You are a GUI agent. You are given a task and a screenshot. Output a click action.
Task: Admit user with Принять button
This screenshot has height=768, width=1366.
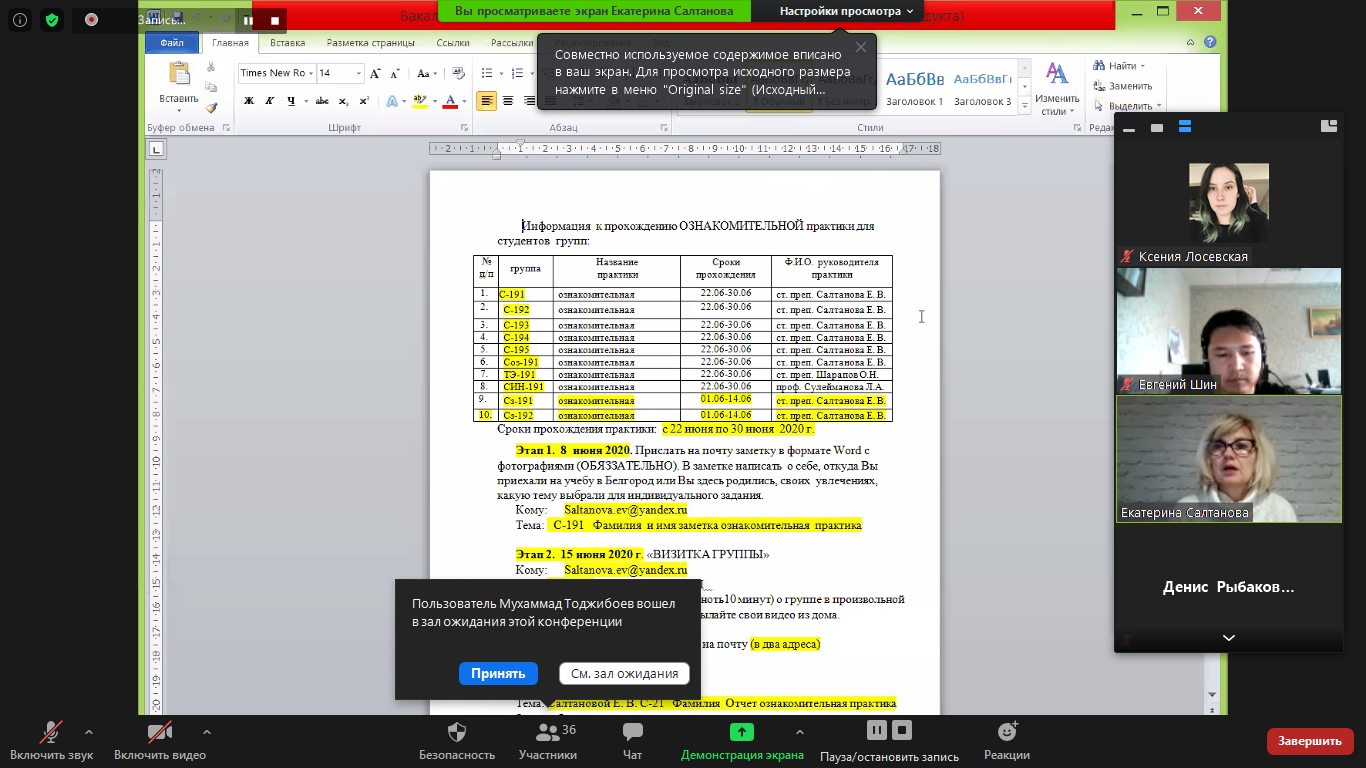click(498, 673)
